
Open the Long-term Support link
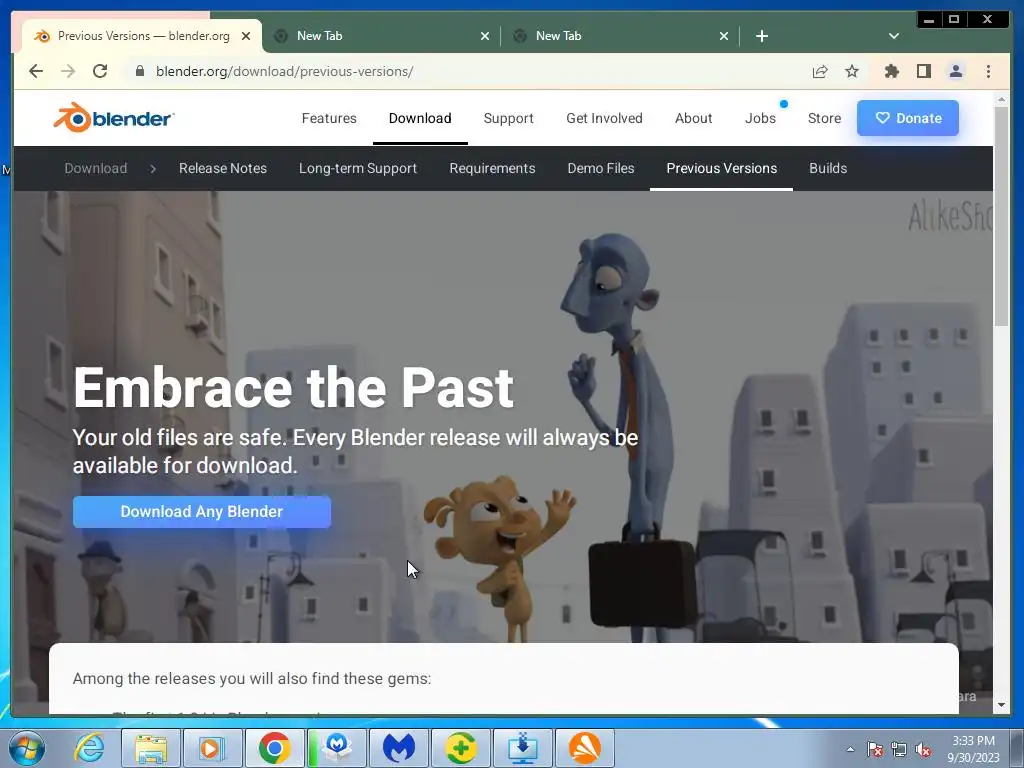358,168
